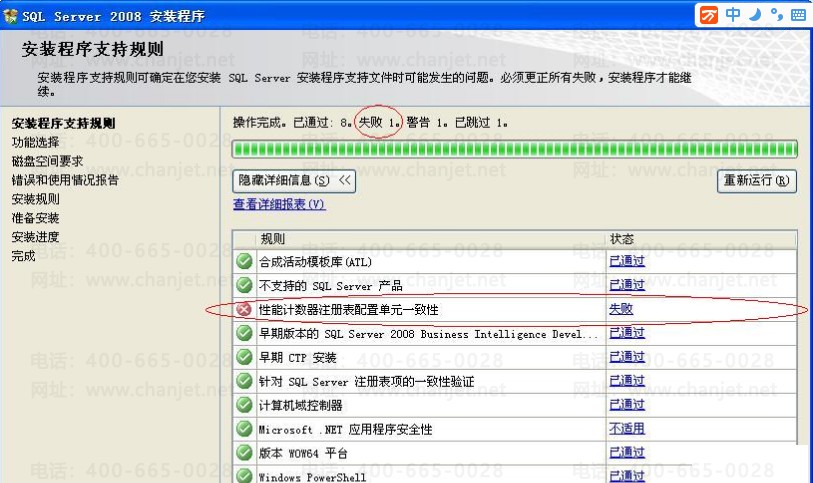Open the 查看详细报表(V) link
Viewport: 813px width, 483px height.
click(x=279, y=204)
